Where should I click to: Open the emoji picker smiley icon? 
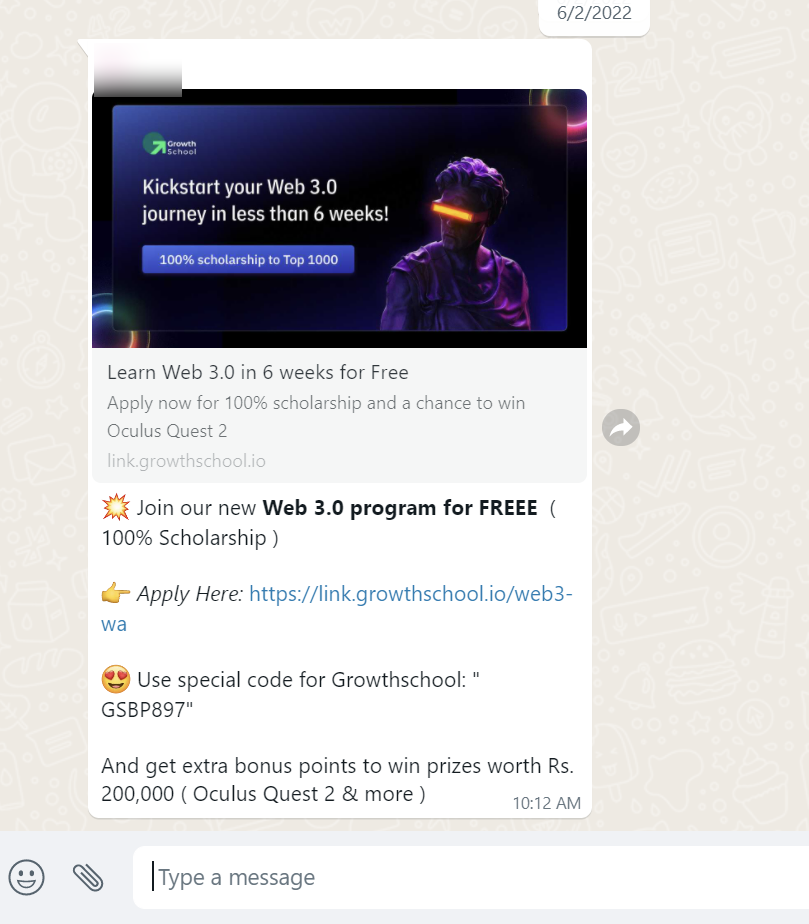[26, 877]
